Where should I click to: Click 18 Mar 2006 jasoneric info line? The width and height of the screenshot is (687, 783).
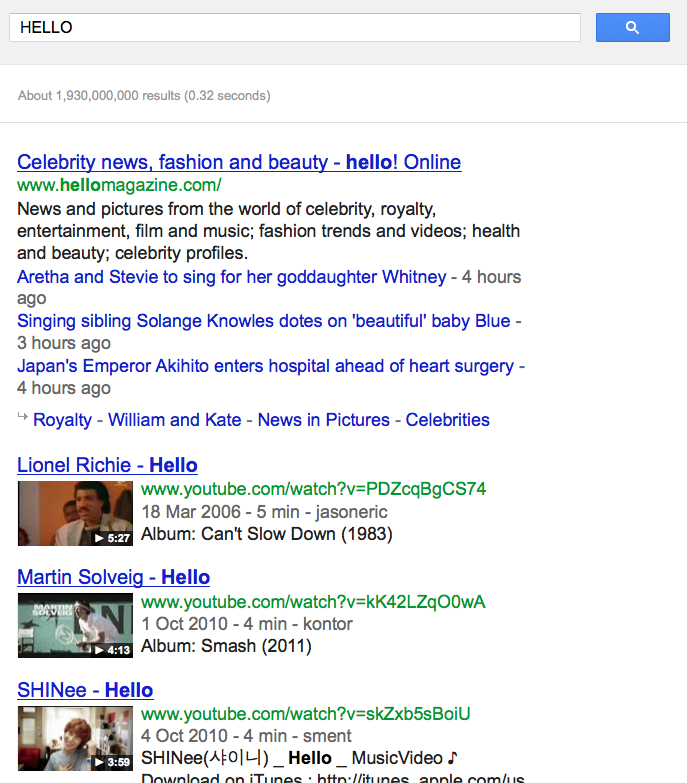(264, 512)
